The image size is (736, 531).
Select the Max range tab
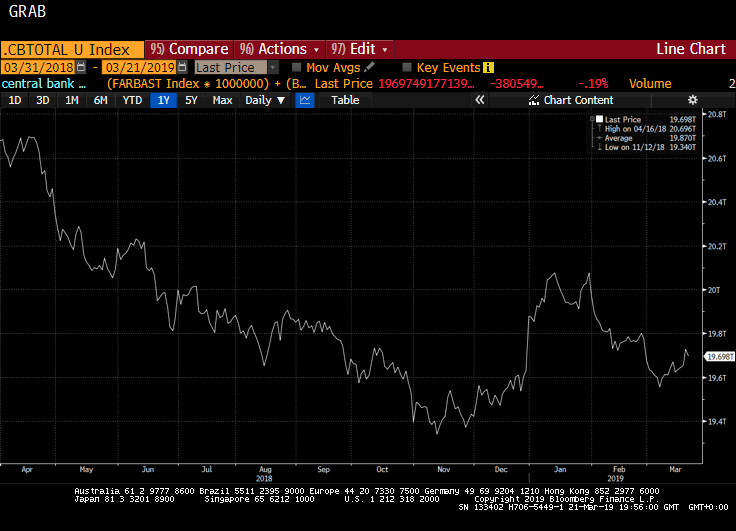click(x=222, y=100)
